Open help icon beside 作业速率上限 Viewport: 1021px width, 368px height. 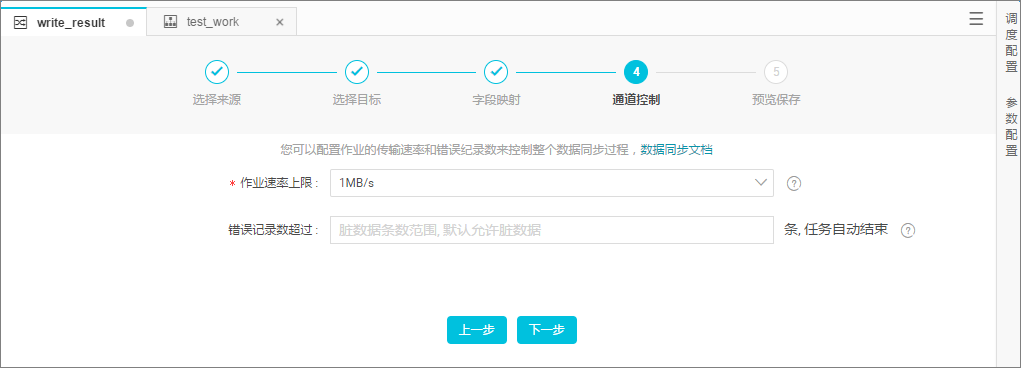click(793, 183)
